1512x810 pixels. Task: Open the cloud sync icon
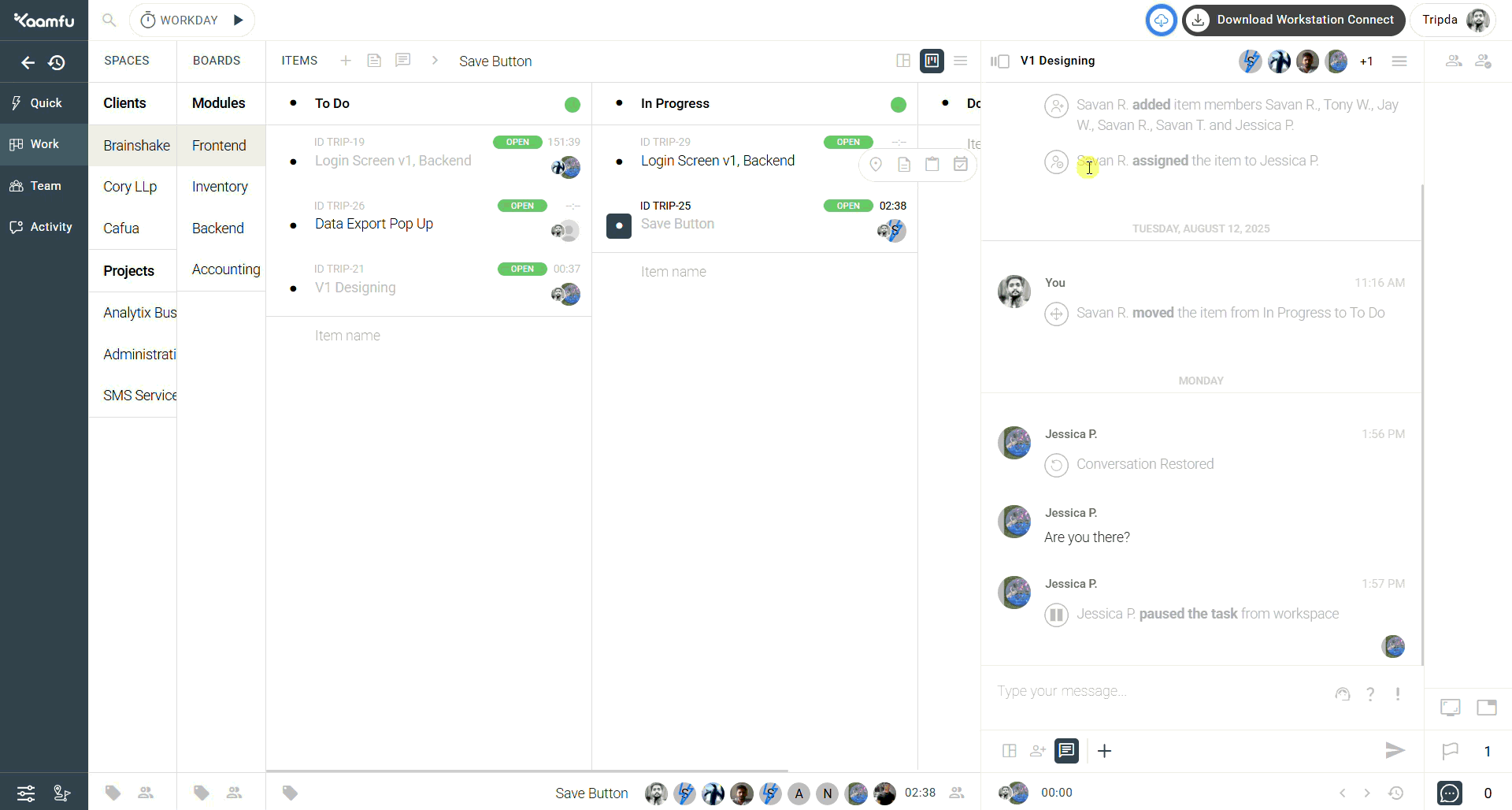pyautogui.click(x=1161, y=20)
